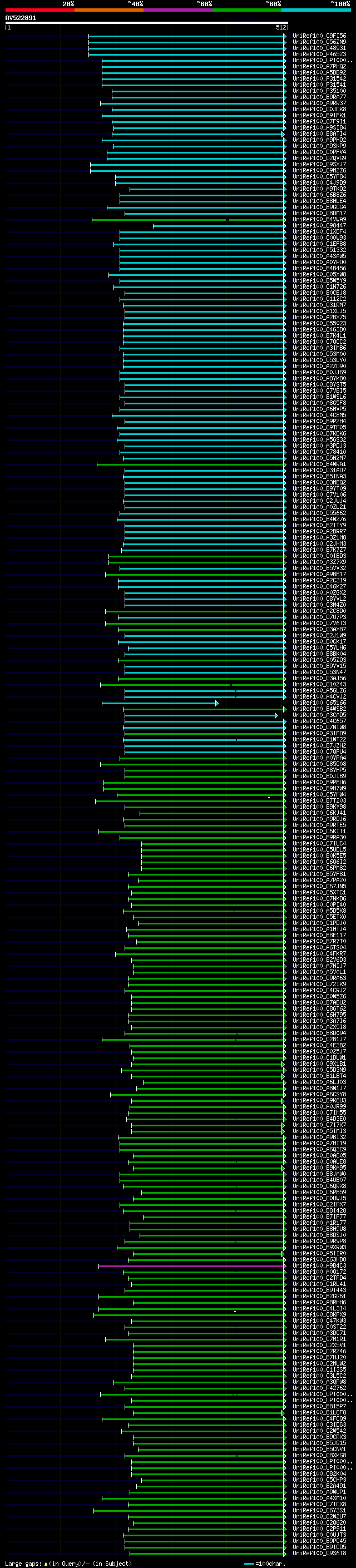
Task: Open hit UniRef100_O48931
Action: pyautogui.click(x=319, y=48)
